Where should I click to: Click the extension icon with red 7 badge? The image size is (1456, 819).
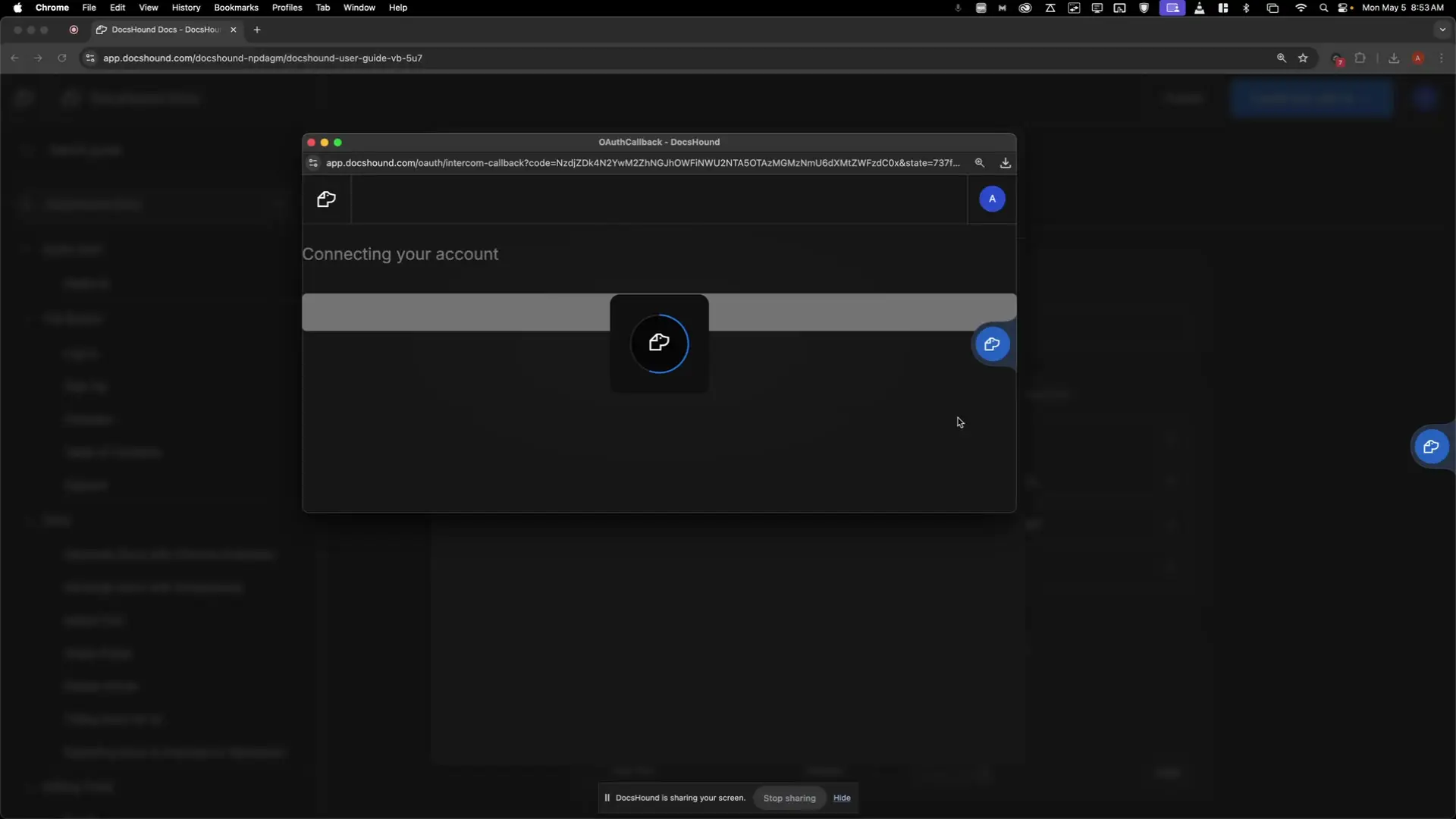[x=1338, y=58]
